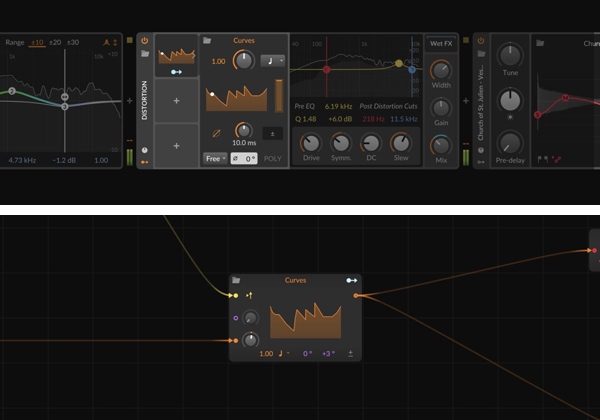Click the modulator routing arrow under Curves thumbnail
600x420 pixels.
coord(176,72)
